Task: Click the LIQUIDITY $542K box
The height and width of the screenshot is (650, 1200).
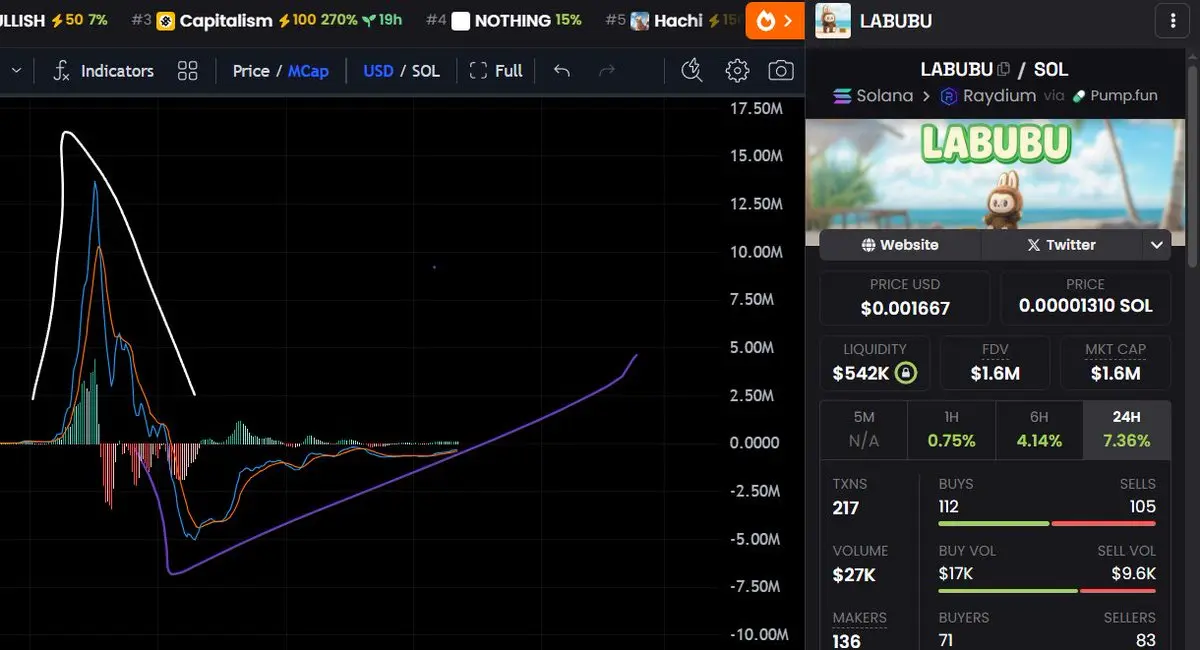Action: click(875, 362)
